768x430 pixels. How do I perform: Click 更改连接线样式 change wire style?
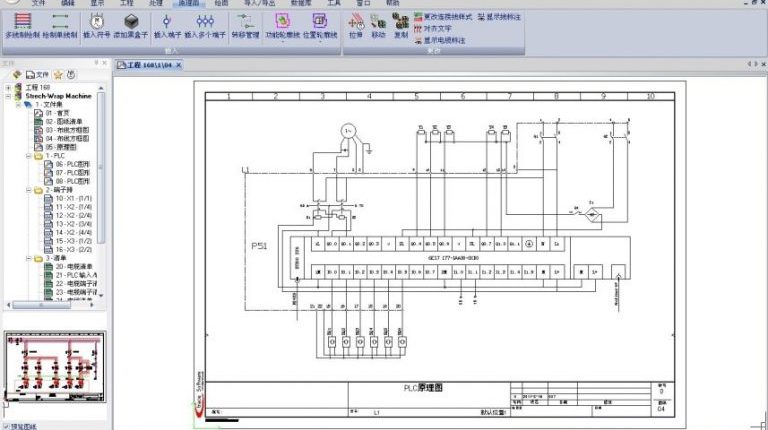[x=443, y=17]
